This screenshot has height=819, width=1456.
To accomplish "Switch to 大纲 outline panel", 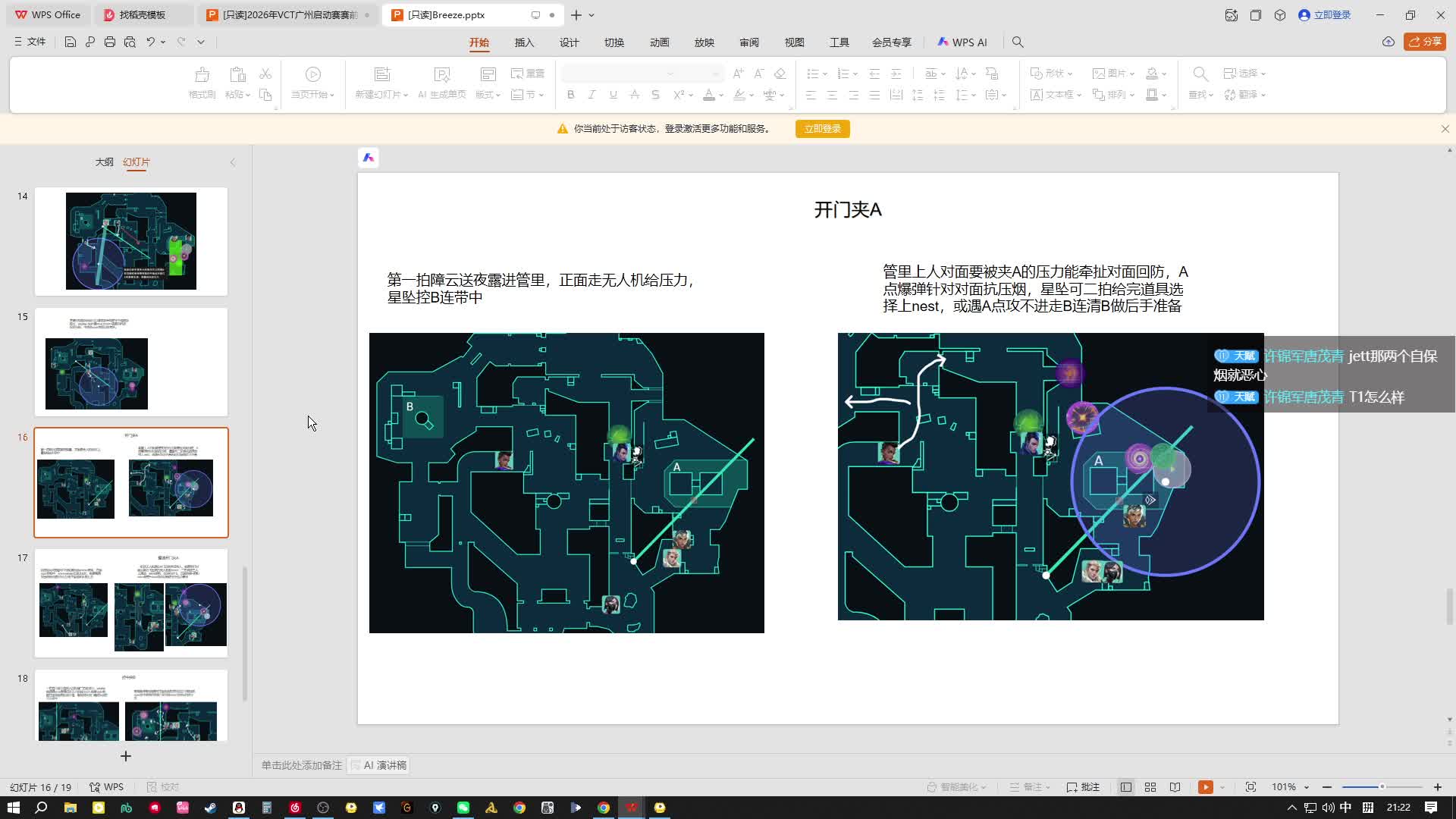I will tap(104, 162).
